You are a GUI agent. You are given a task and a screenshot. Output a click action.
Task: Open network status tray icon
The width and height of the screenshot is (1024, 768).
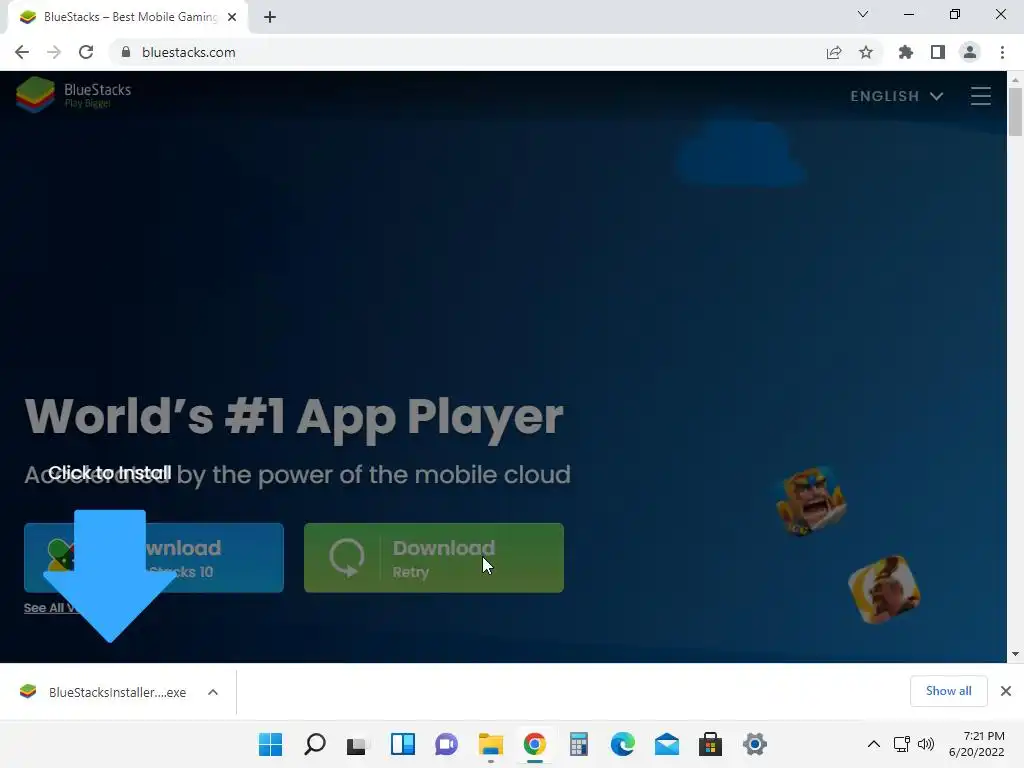pos(902,744)
